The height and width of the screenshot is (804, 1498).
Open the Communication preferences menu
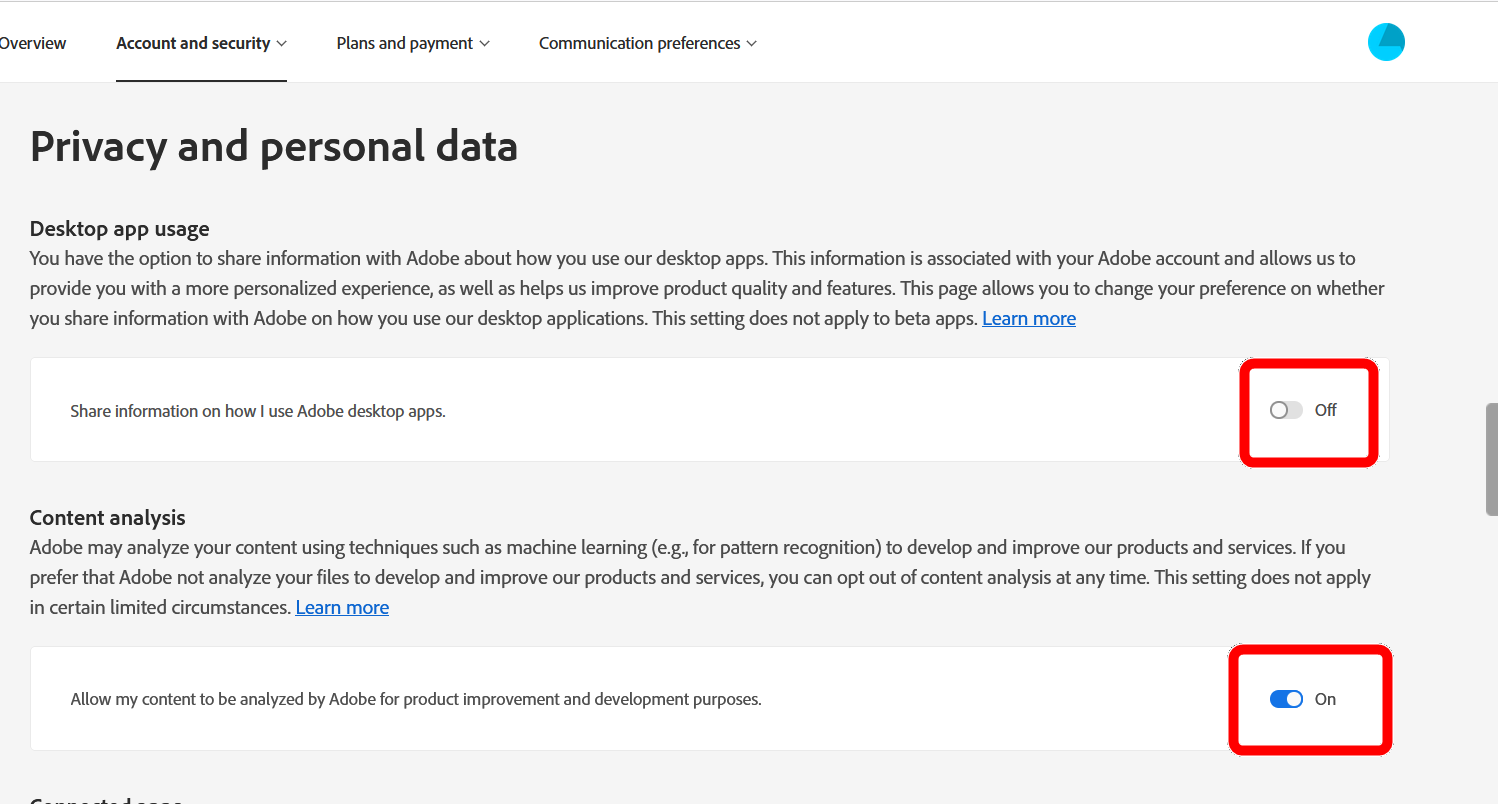(x=640, y=42)
